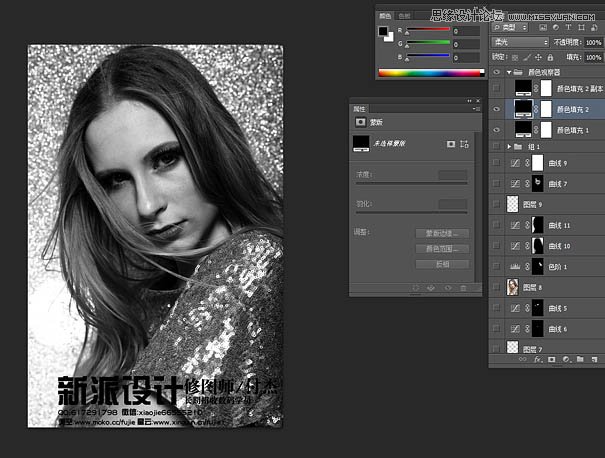Click the R value input field
Image resolution: width=605 pixels, height=458 pixels.
(466, 31)
